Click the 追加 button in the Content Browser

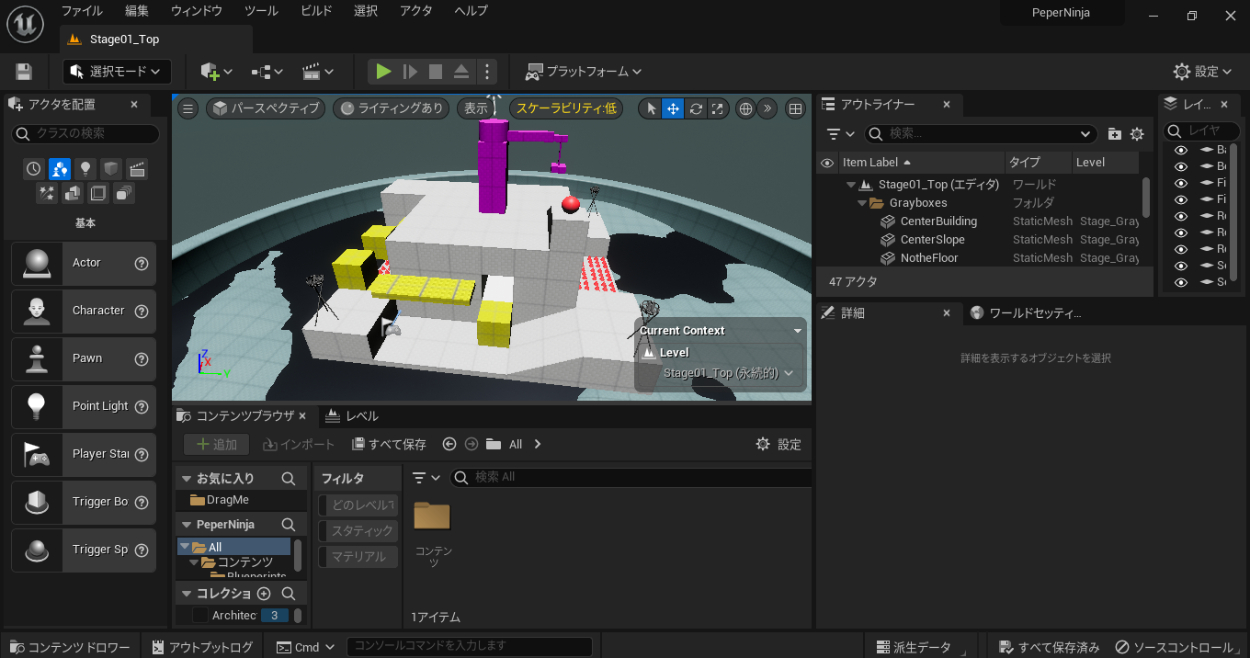pyautogui.click(x=216, y=444)
